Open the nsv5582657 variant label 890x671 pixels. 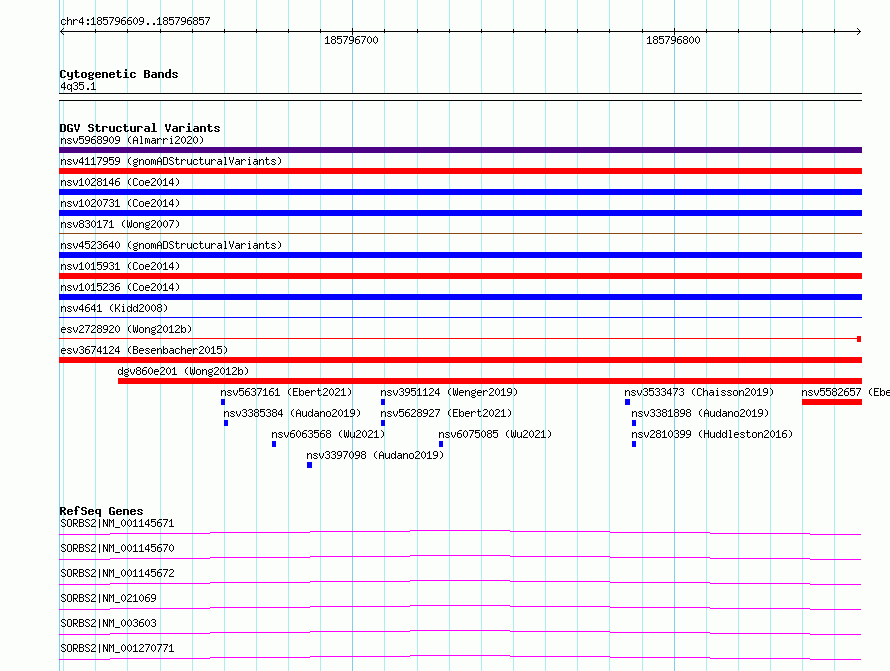pos(845,392)
